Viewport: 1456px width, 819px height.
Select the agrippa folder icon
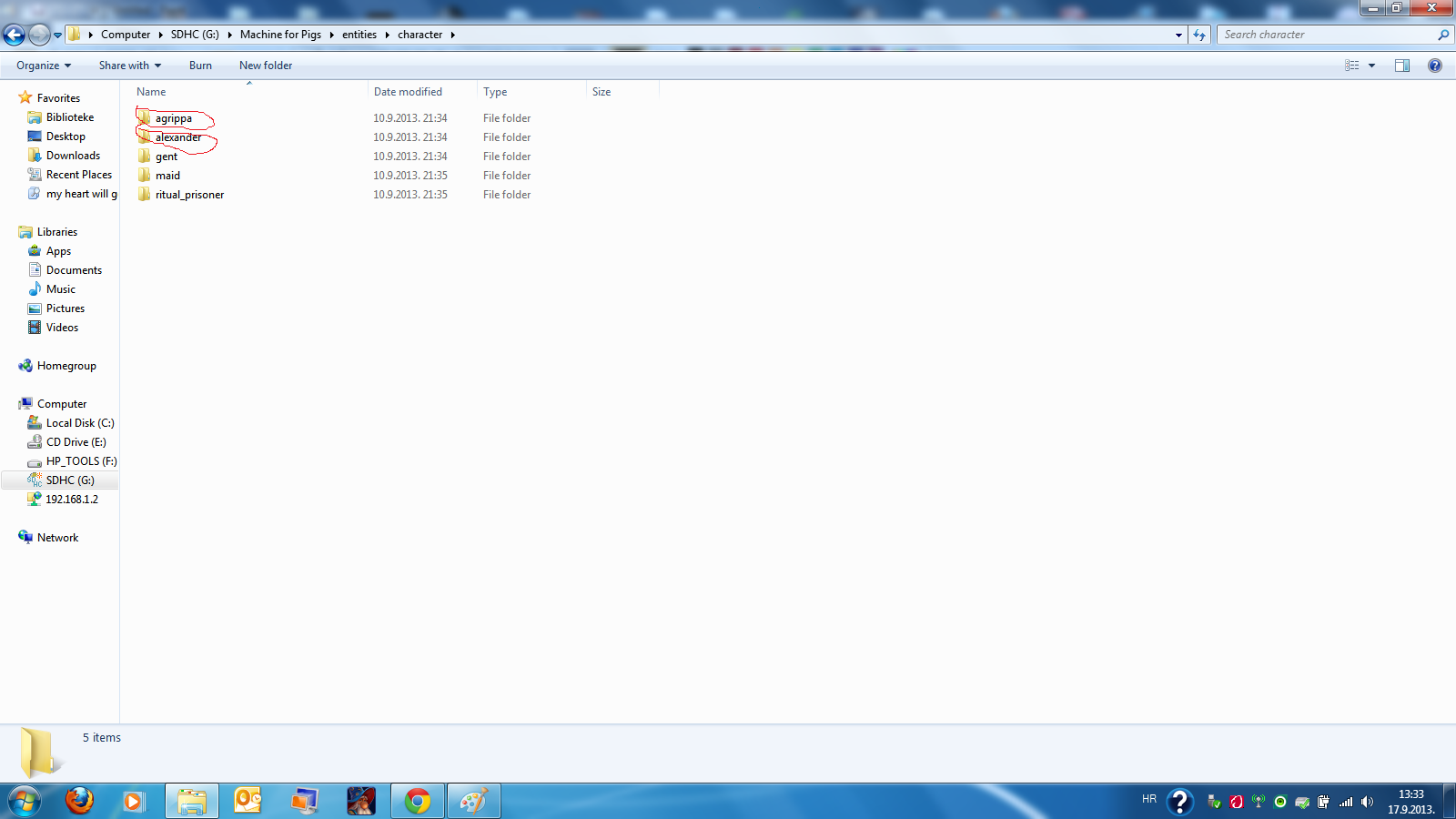pyautogui.click(x=144, y=117)
